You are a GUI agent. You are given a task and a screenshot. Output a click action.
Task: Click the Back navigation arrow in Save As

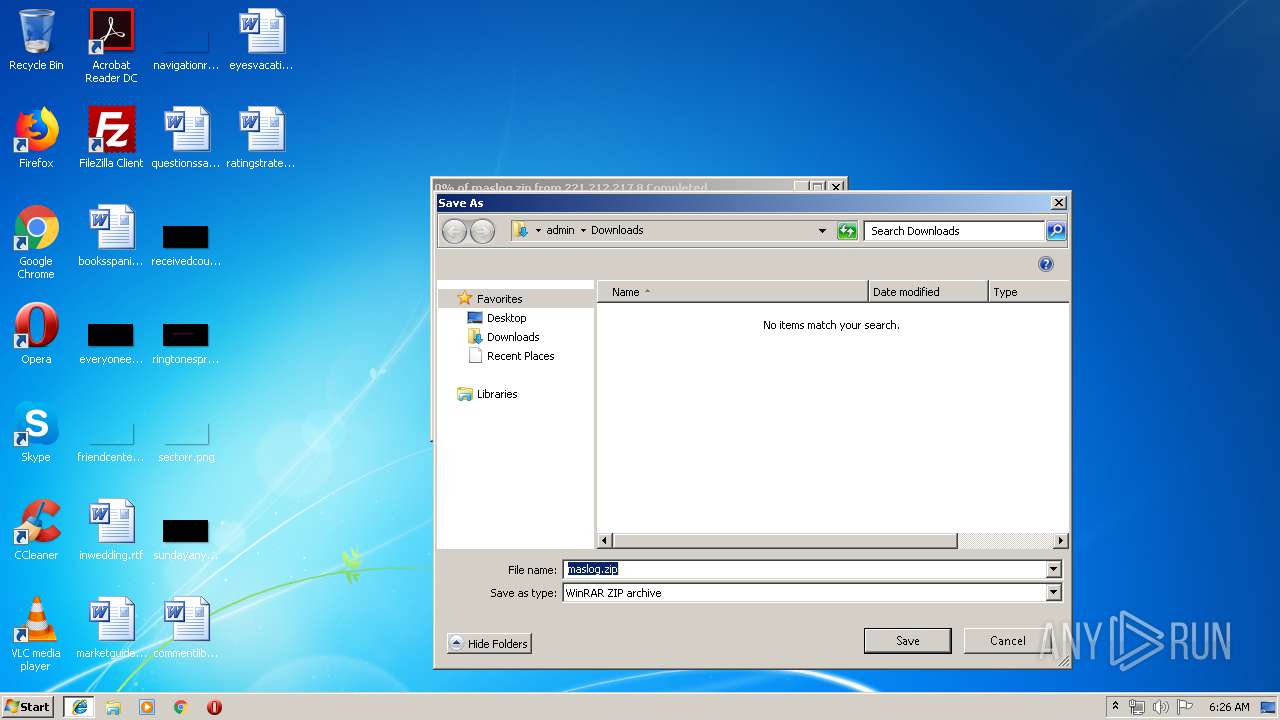point(454,231)
